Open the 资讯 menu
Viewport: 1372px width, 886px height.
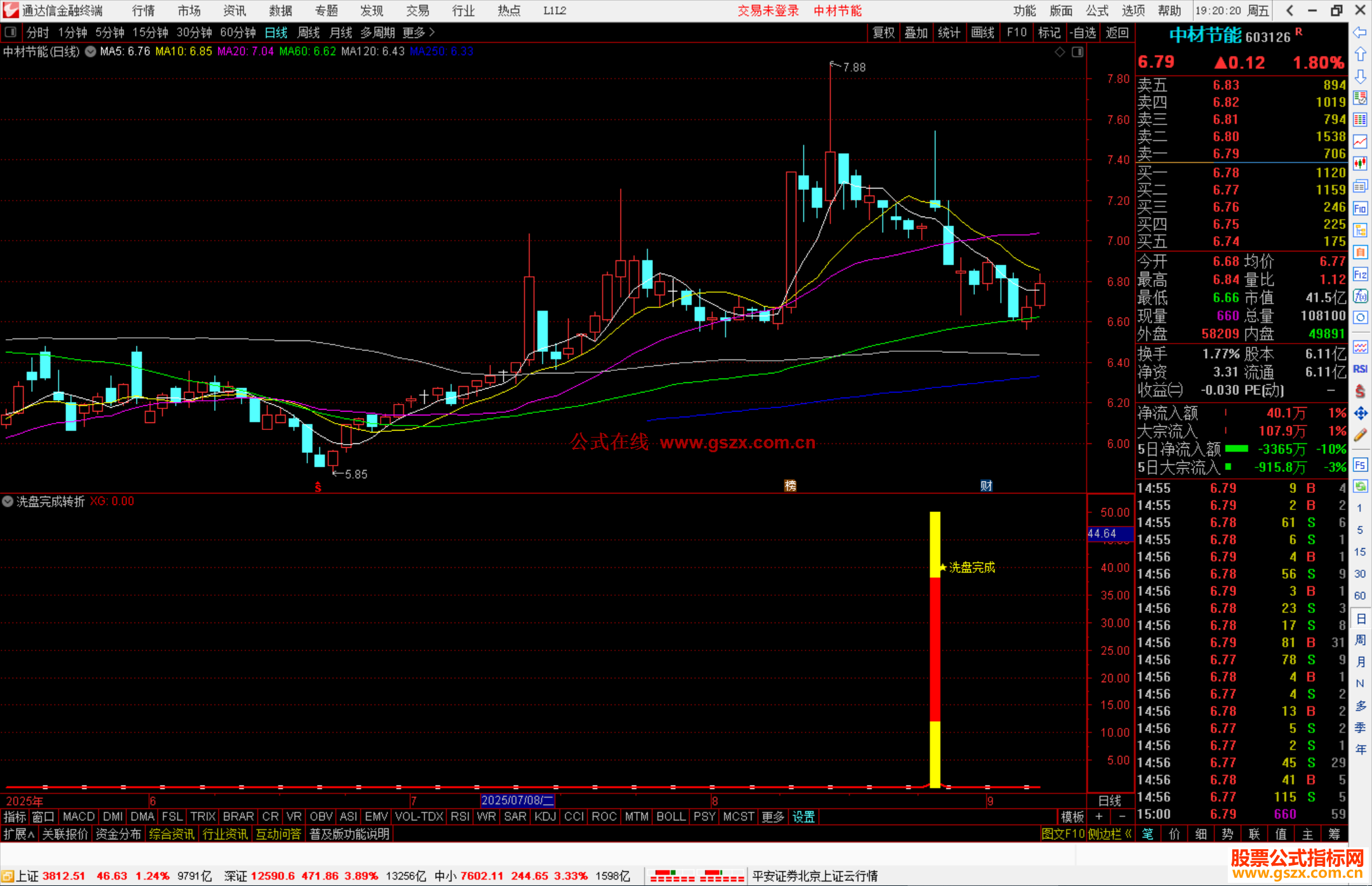235,10
